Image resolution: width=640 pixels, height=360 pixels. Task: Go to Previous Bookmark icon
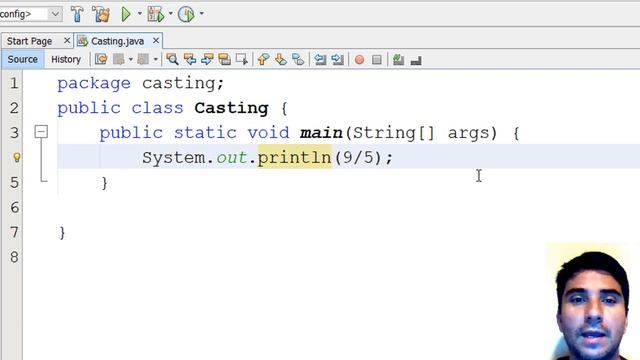[x=263, y=60]
